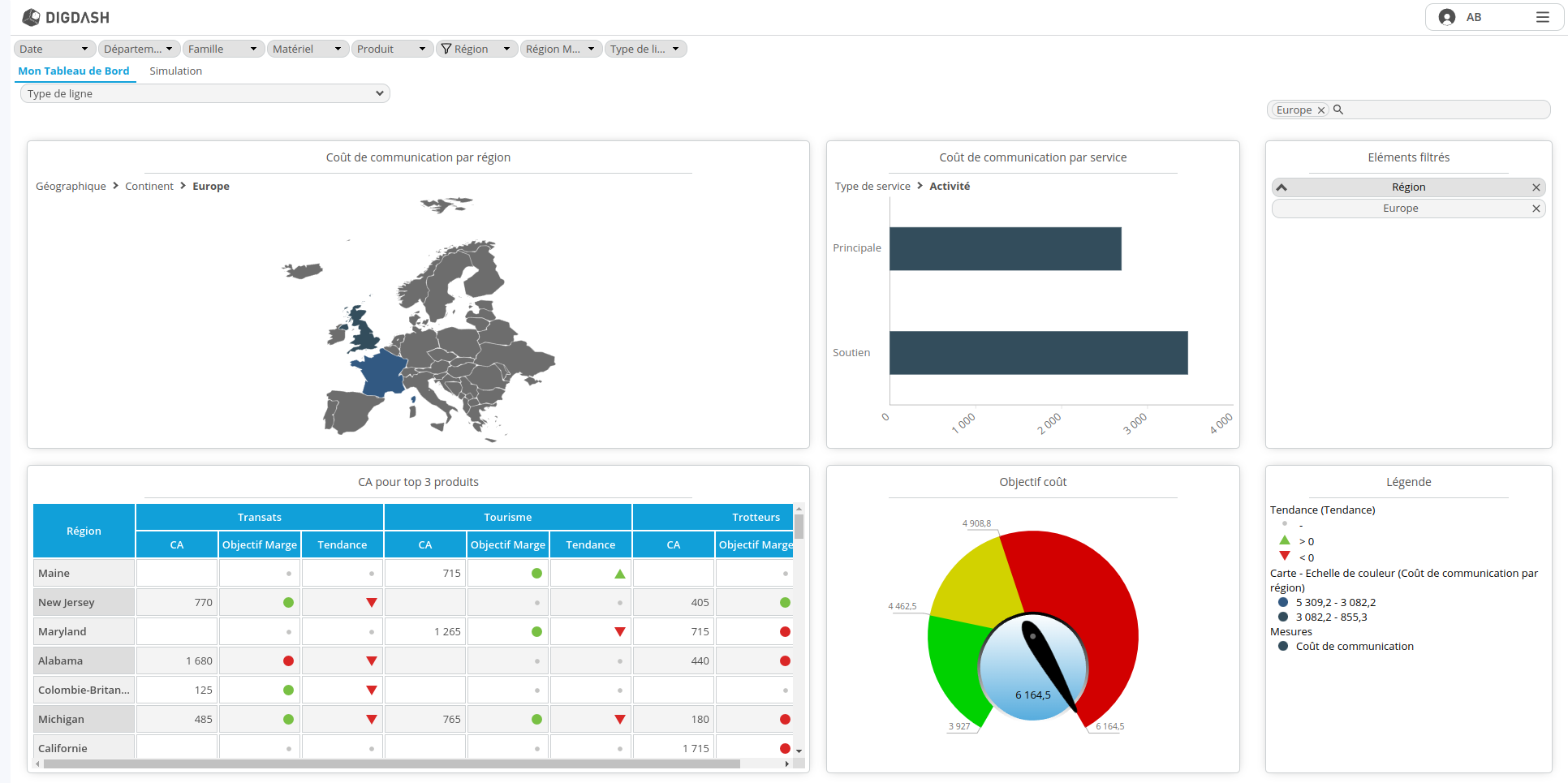Open the hamburger menu
Screen dimensions: 1568x783
pyautogui.click(x=1542, y=17)
